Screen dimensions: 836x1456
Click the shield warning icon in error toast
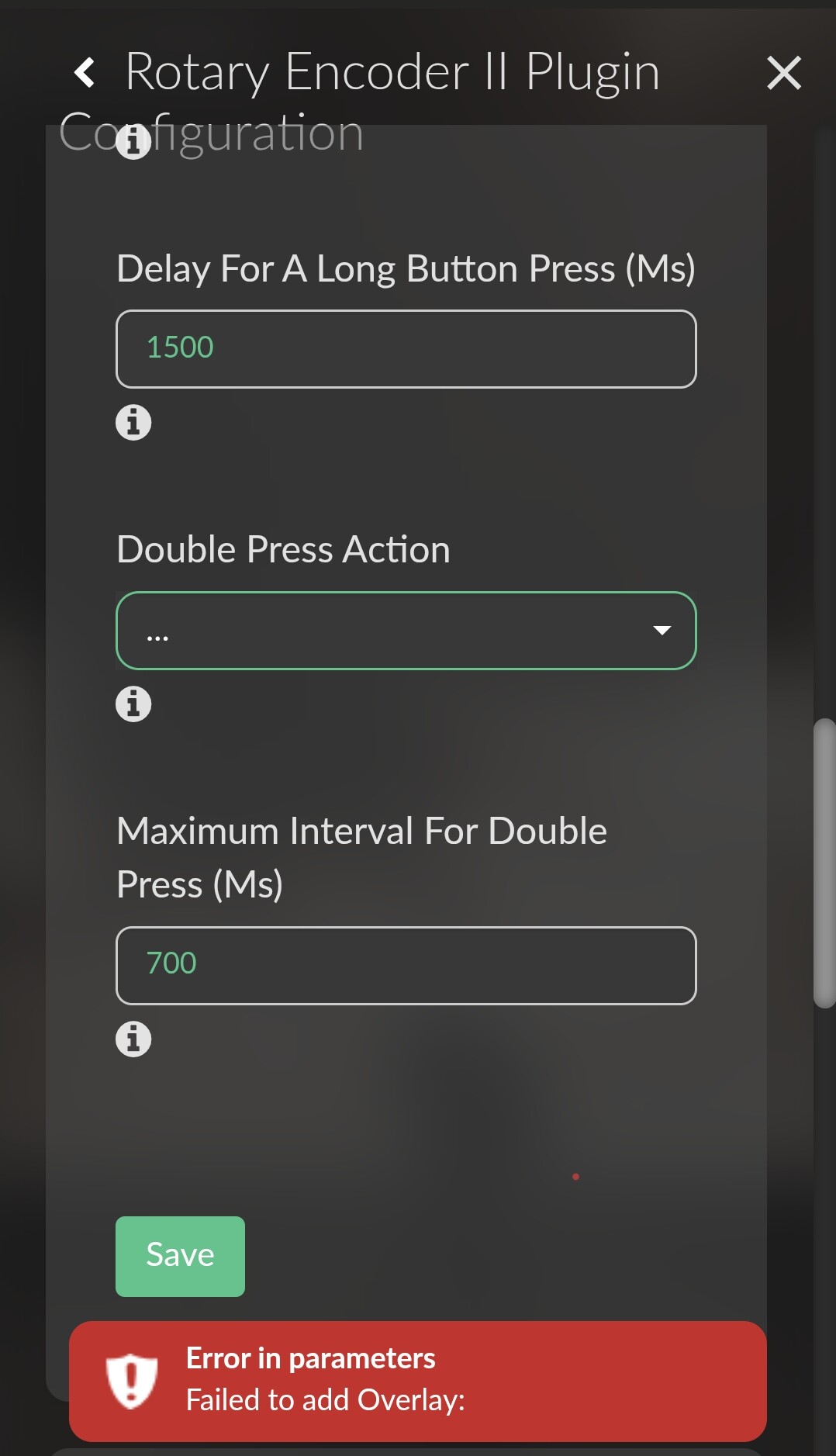131,1381
